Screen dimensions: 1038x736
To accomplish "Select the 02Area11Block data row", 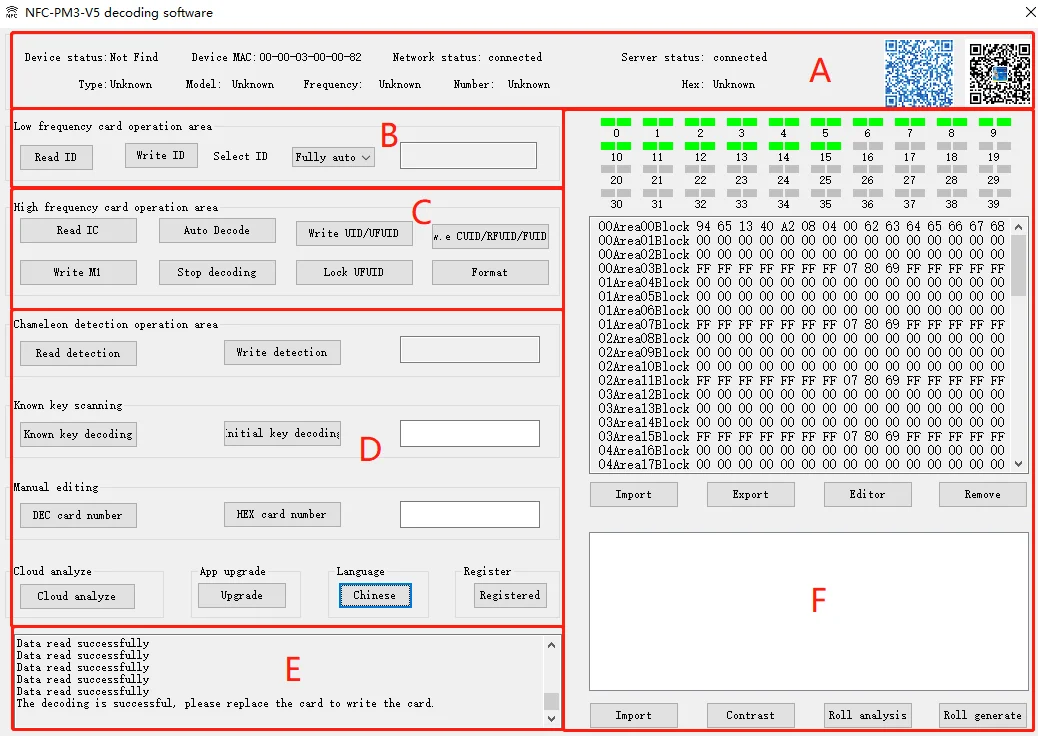I will tap(801, 381).
